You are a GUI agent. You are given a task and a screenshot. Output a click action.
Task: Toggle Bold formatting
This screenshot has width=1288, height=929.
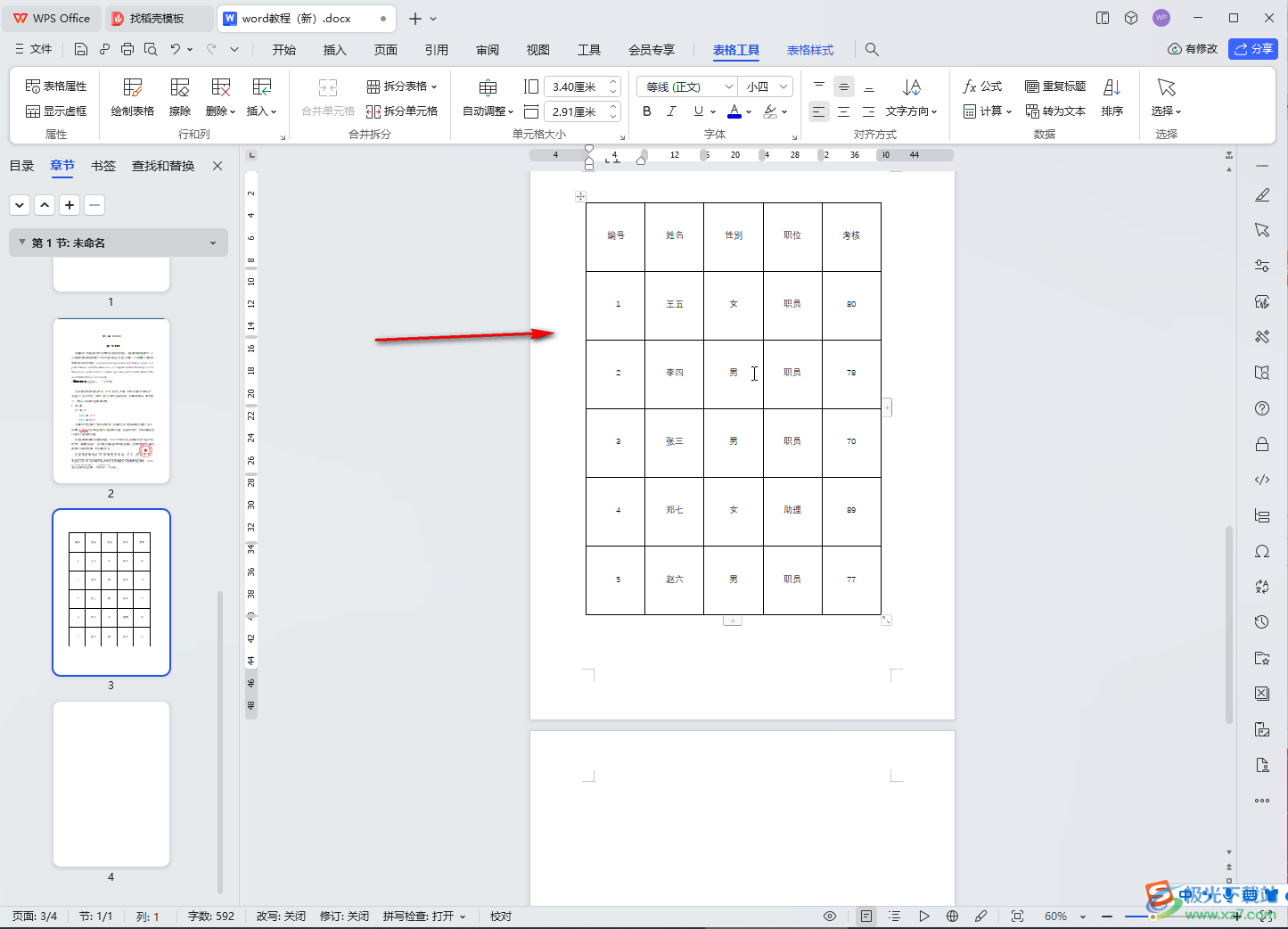pos(647,111)
